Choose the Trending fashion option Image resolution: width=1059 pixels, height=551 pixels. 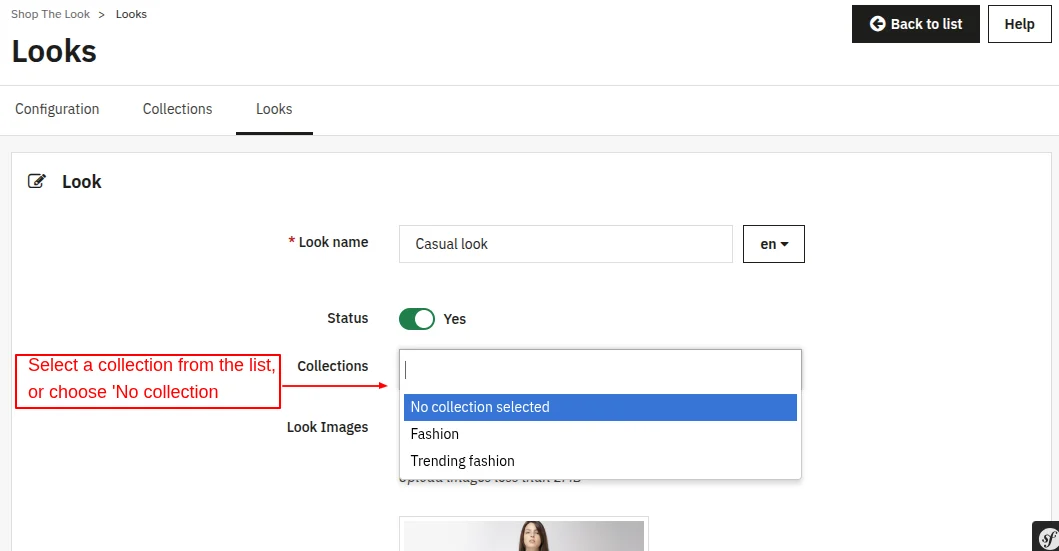[600, 461]
